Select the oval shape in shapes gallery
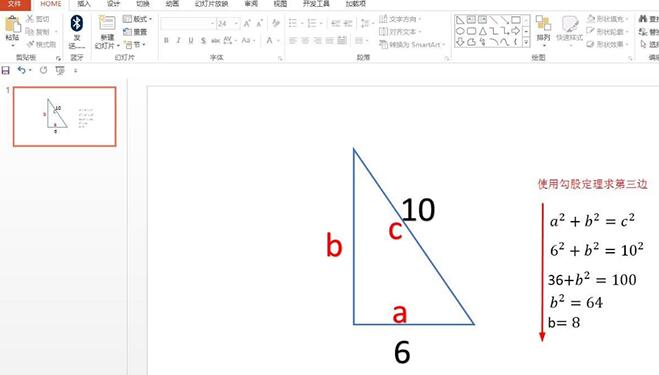This screenshot has width=659, height=375. (x=460, y=31)
